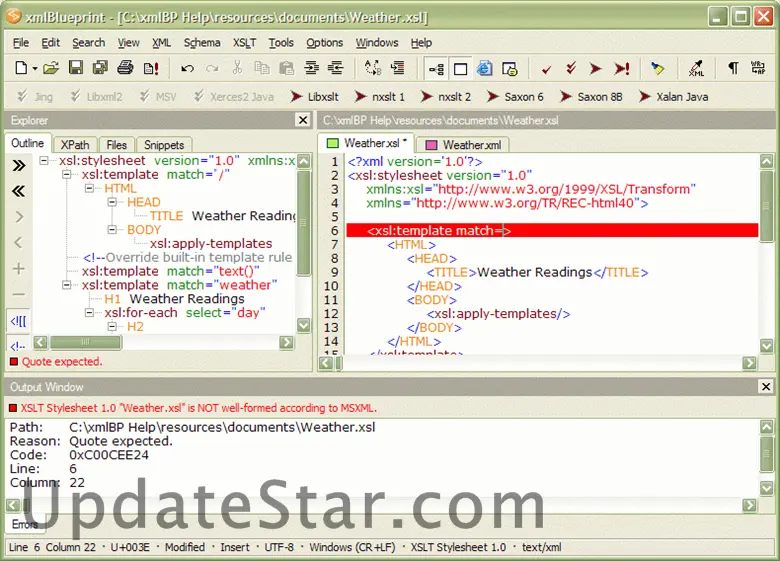Viewport: 780px width, 561px height.
Task: Open the XSLT menu
Action: coord(245,43)
